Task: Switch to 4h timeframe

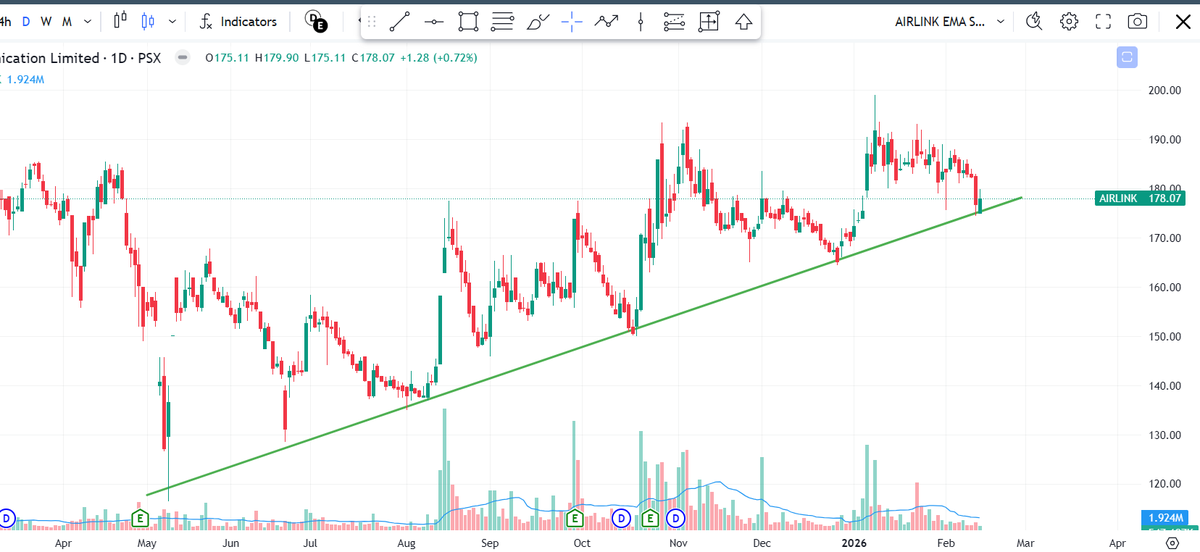Action: click(x=5, y=21)
